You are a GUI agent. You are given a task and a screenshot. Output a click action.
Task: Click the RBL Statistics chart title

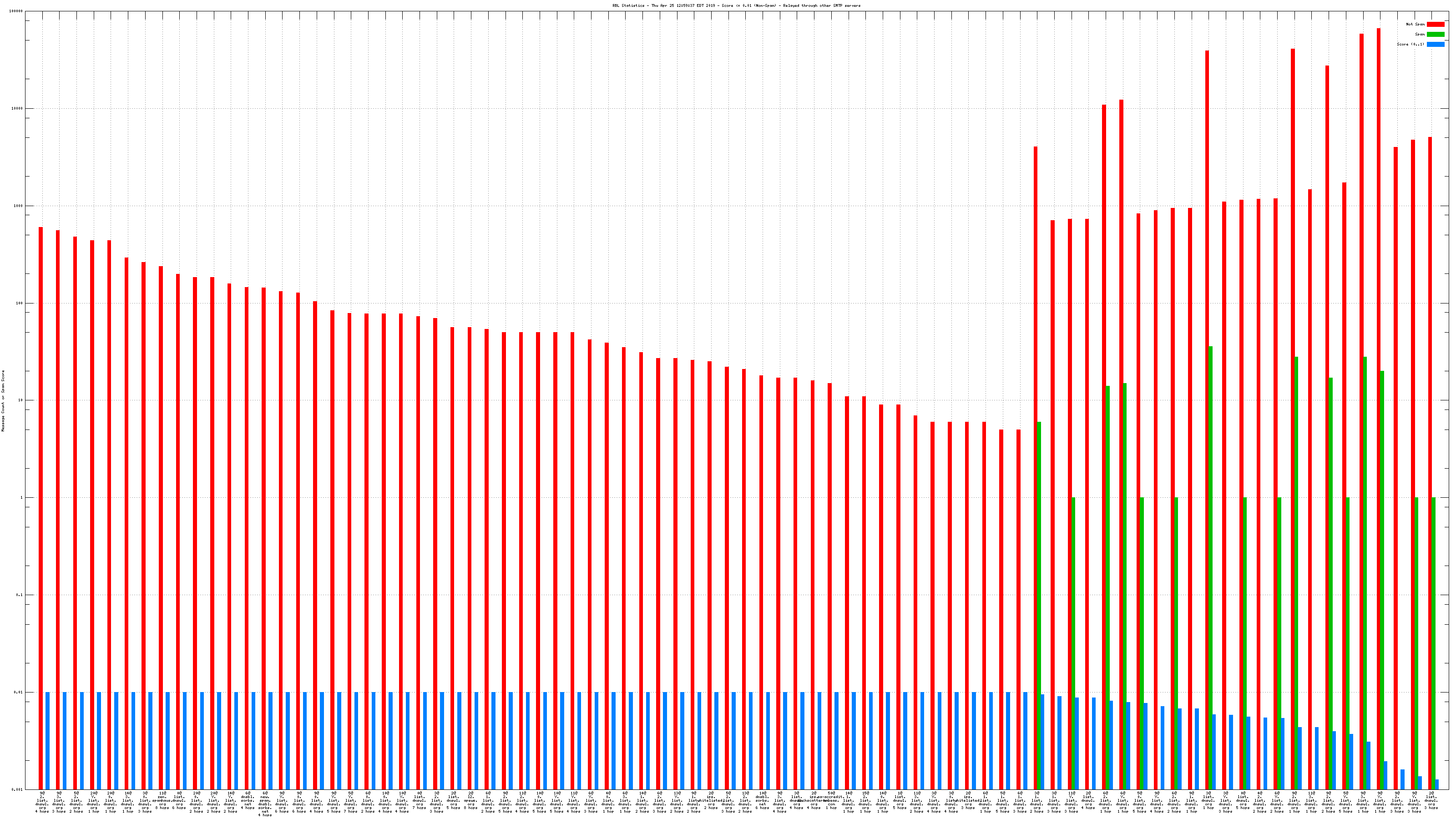pyautogui.click(x=736, y=5)
